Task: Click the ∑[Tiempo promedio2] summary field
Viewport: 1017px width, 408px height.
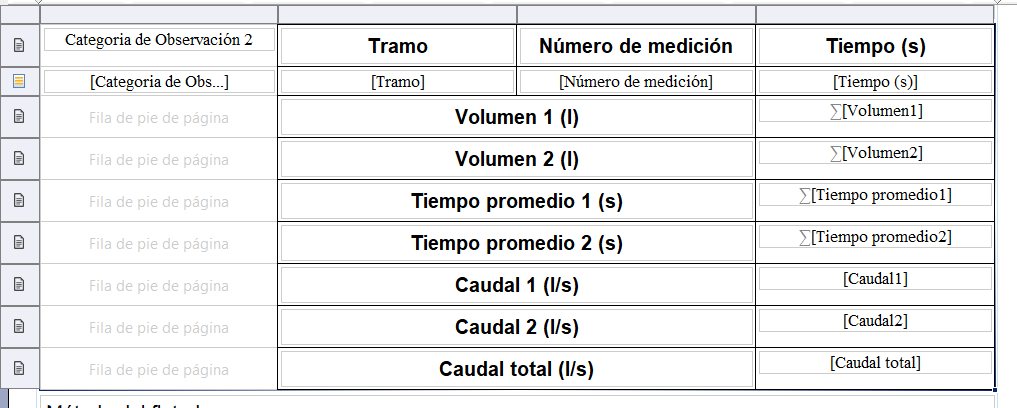Action: [875, 237]
